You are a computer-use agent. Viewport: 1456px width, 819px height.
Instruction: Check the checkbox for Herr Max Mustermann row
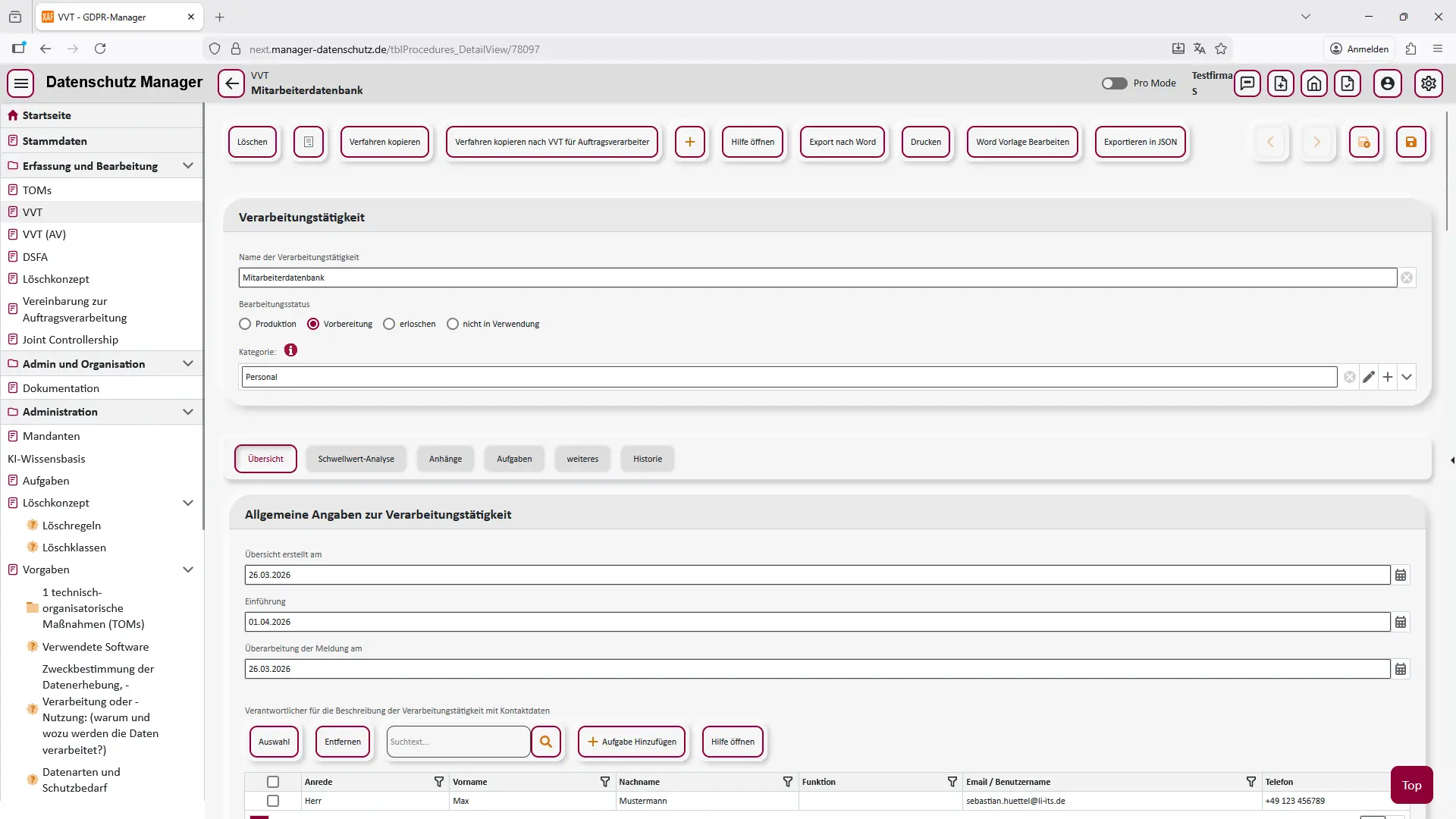click(x=273, y=801)
